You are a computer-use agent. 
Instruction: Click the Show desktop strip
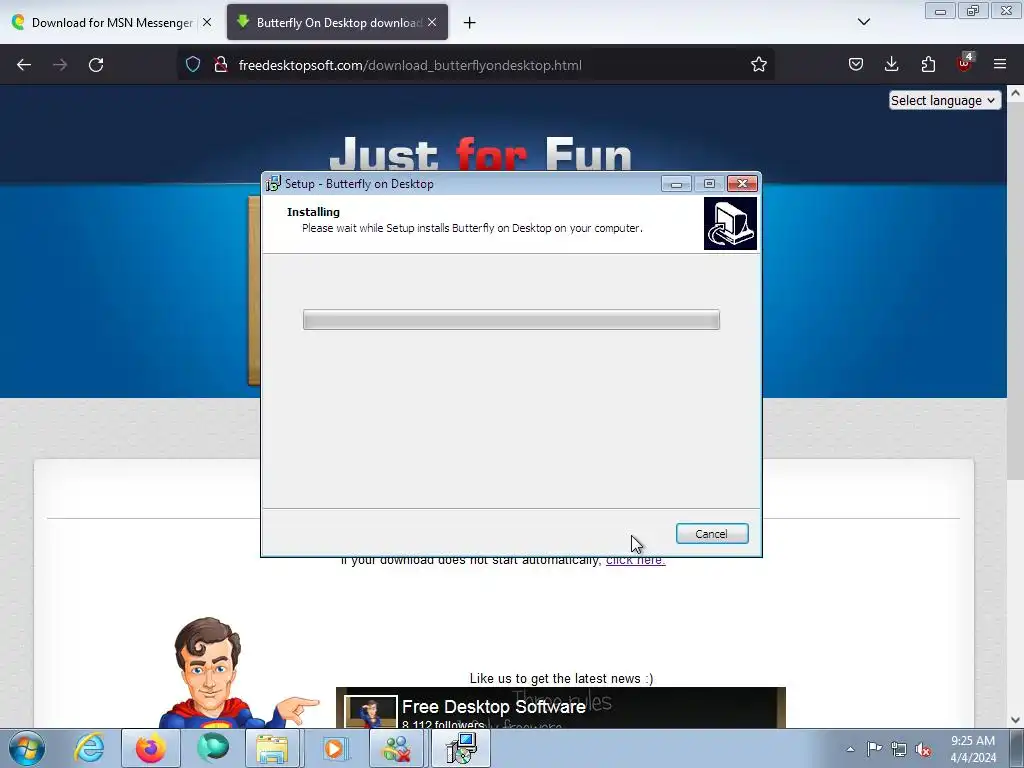[1017, 748]
